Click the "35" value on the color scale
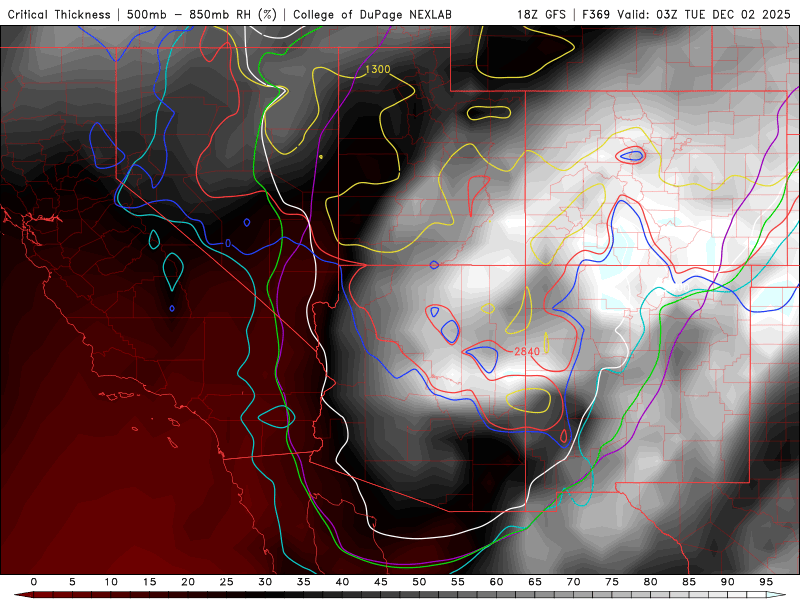The width and height of the screenshot is (800, 600). click(304, 582)
